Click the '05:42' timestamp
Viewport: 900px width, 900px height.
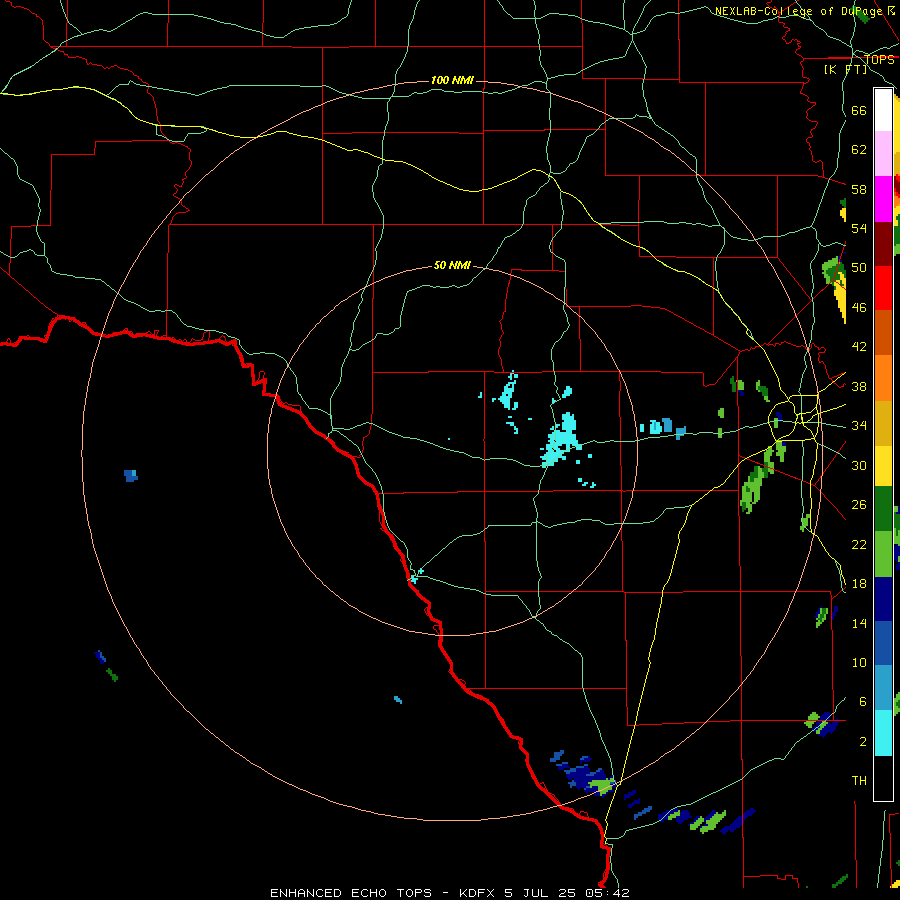point(608,893)
